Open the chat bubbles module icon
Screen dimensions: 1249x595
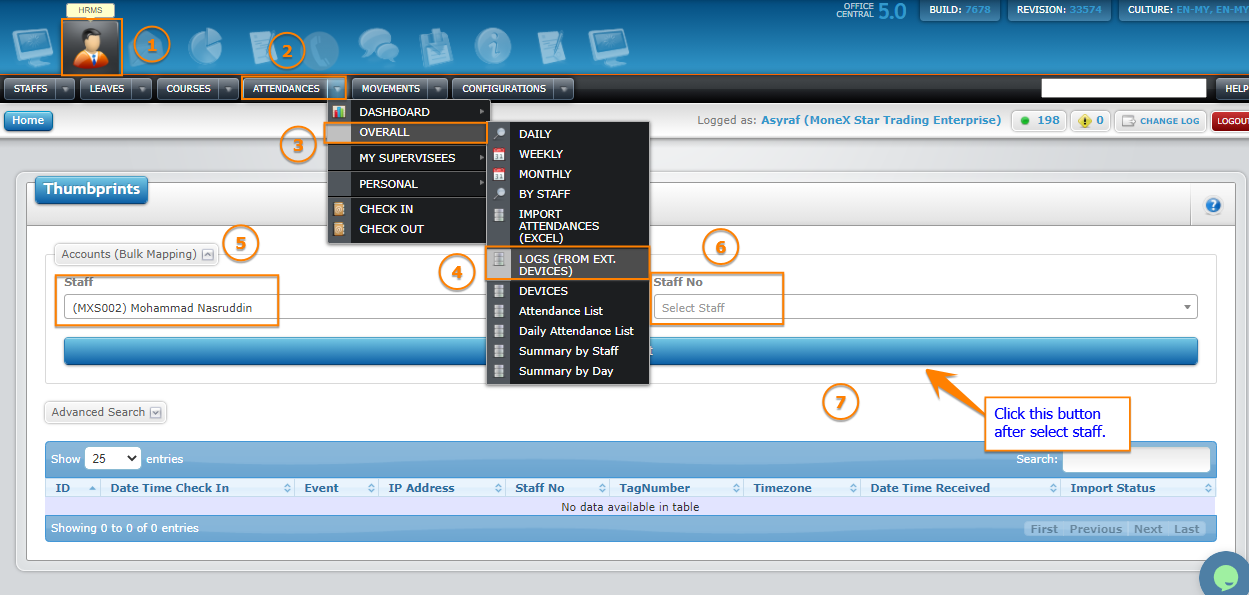click(380, 46)
